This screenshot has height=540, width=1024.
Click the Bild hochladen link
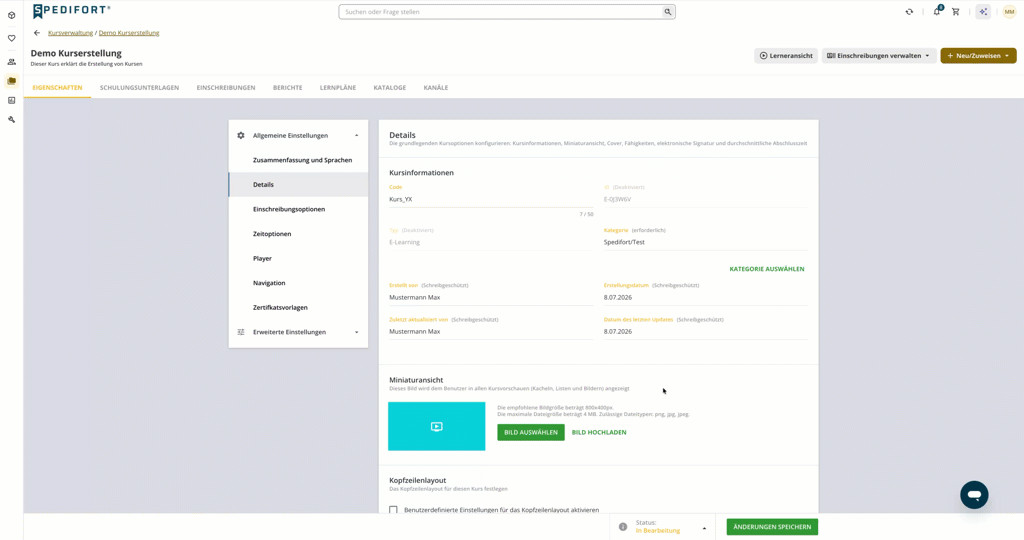tap(599, 432)
